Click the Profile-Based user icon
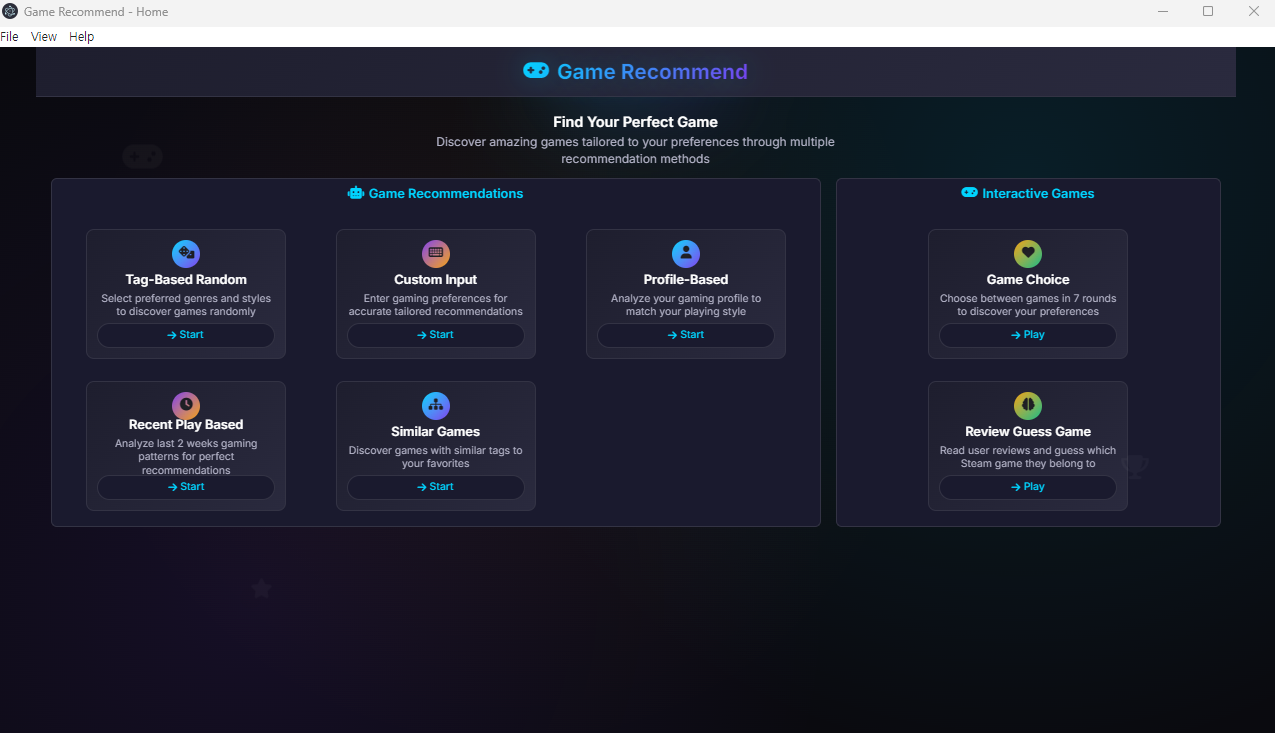This screenshot has height=733, width=1275. [x=685, y=253]
